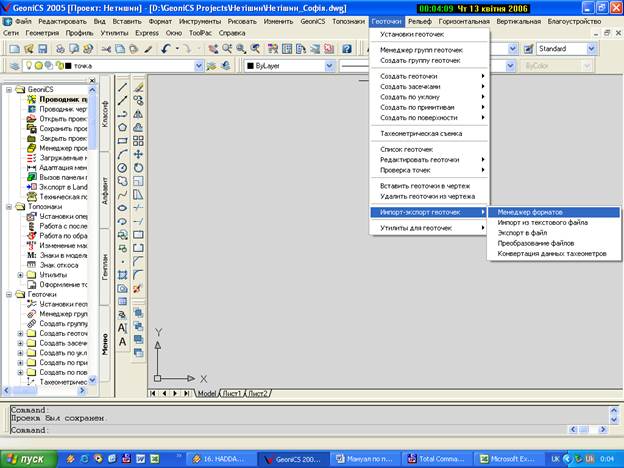Switch to Total Commander taskbar button
624x468 pixels.
point(437,459)
